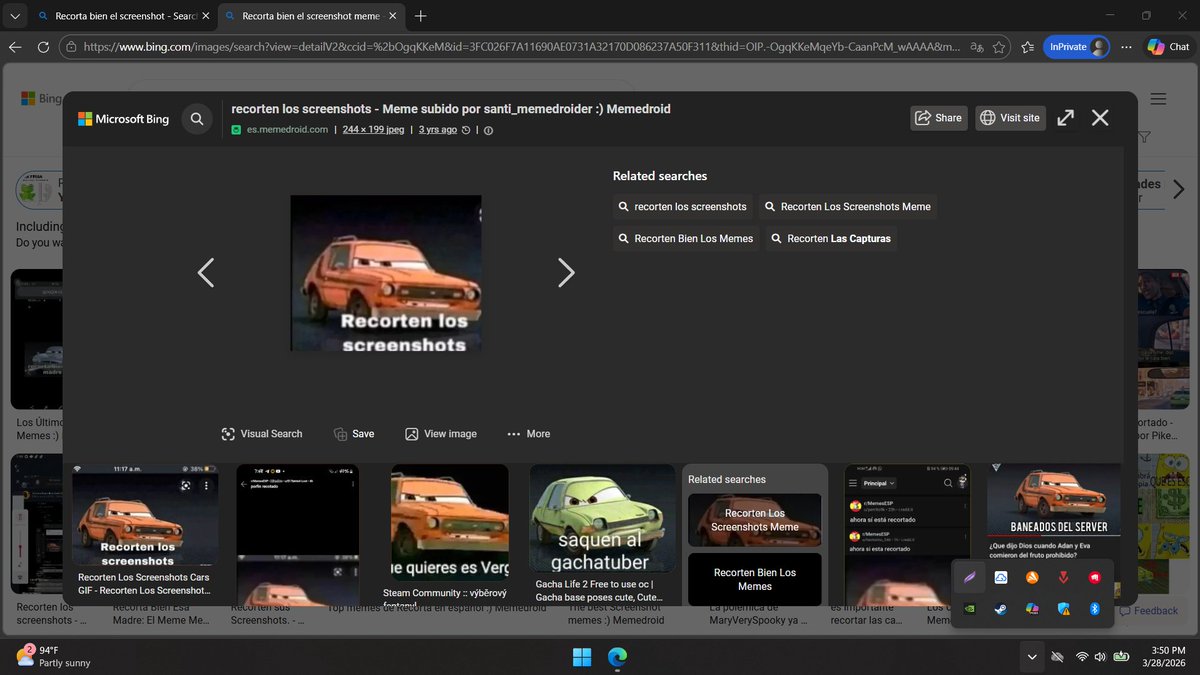Open the es.memedroid.com source link
The image size is (1200, 675).
pos(287,130)
